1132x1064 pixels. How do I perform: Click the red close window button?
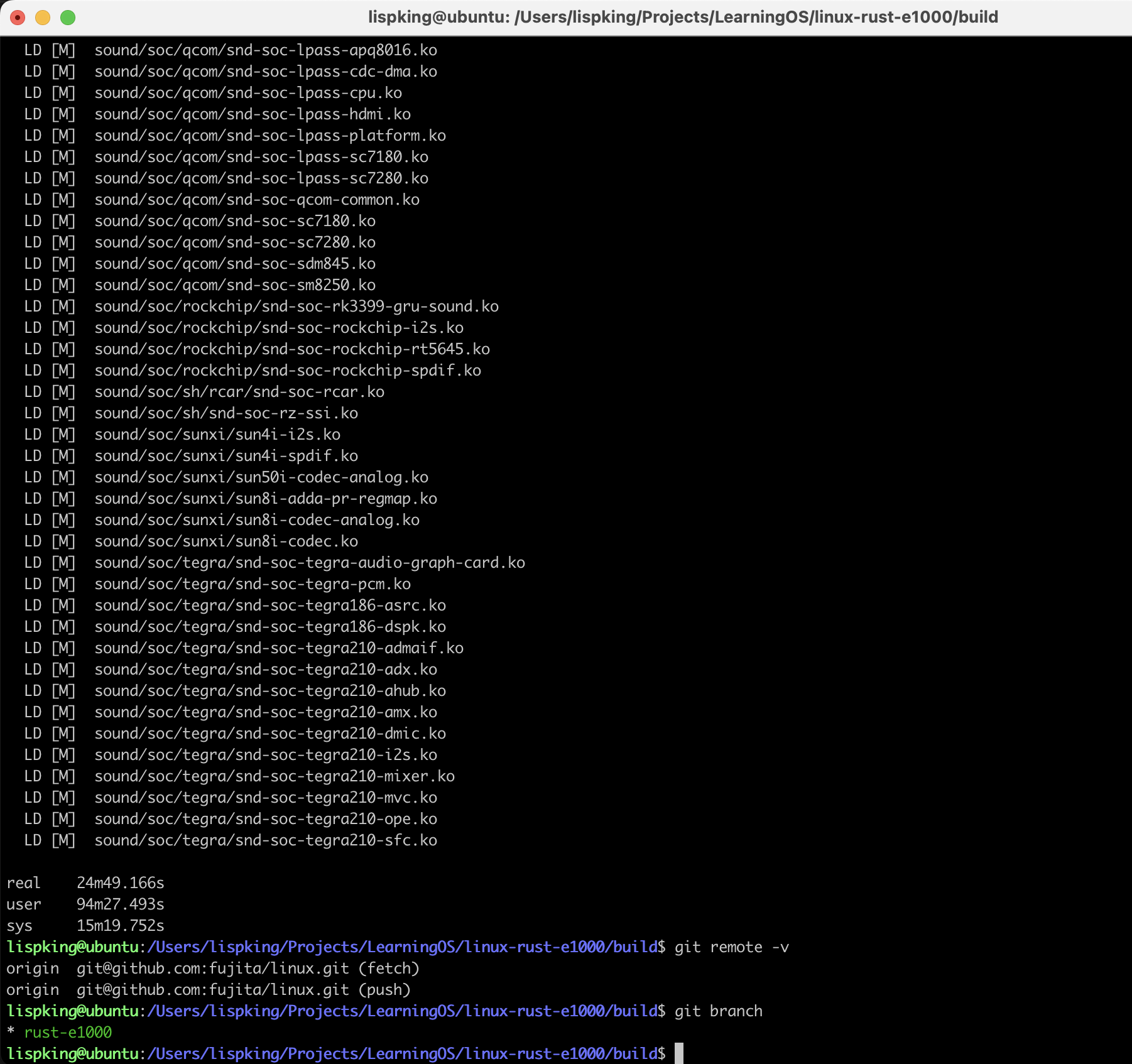coord(18,18)
